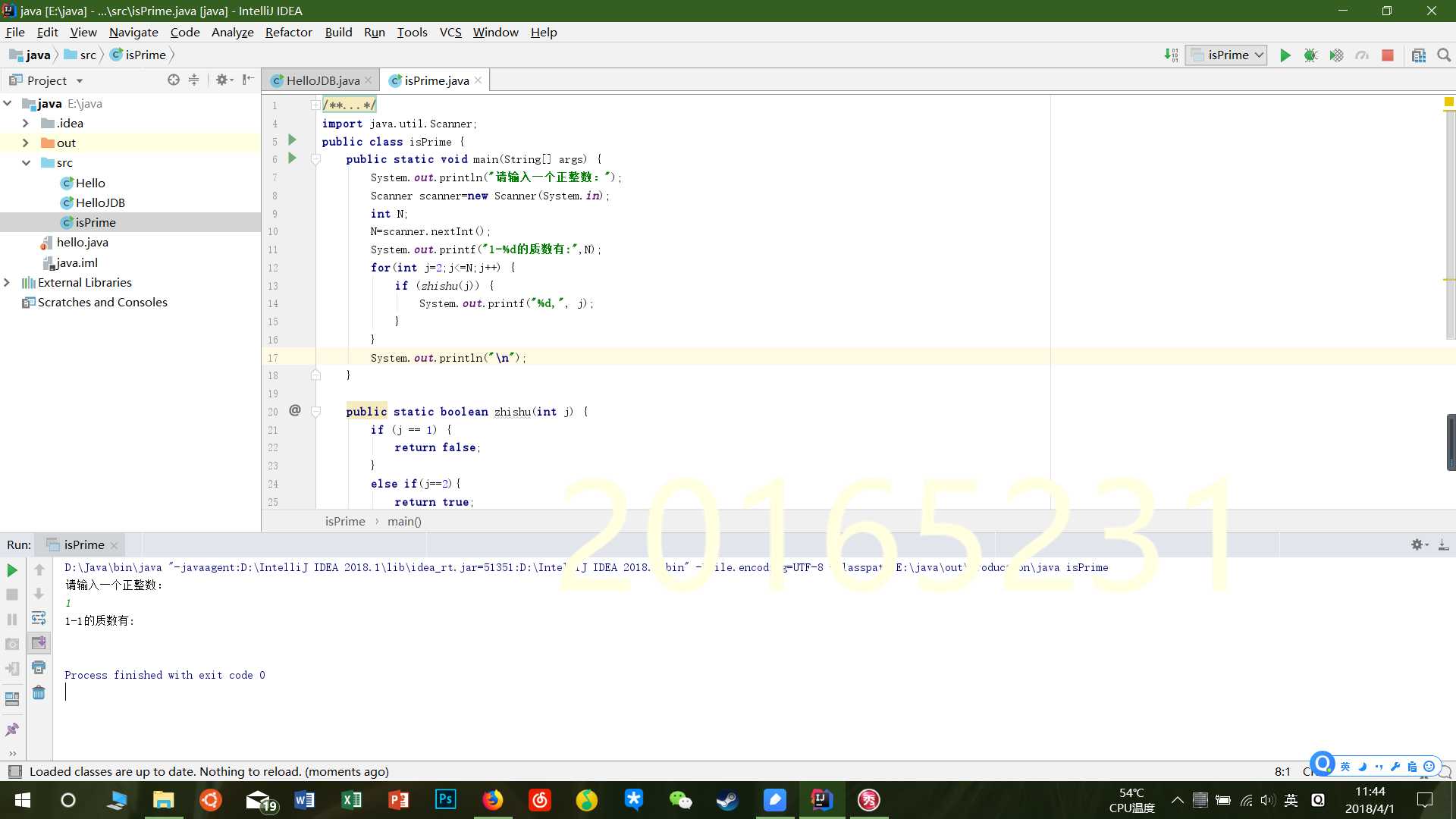Collapse the java root project node
This screenshot has width=1456, height=819.
[x=7, y=103]
